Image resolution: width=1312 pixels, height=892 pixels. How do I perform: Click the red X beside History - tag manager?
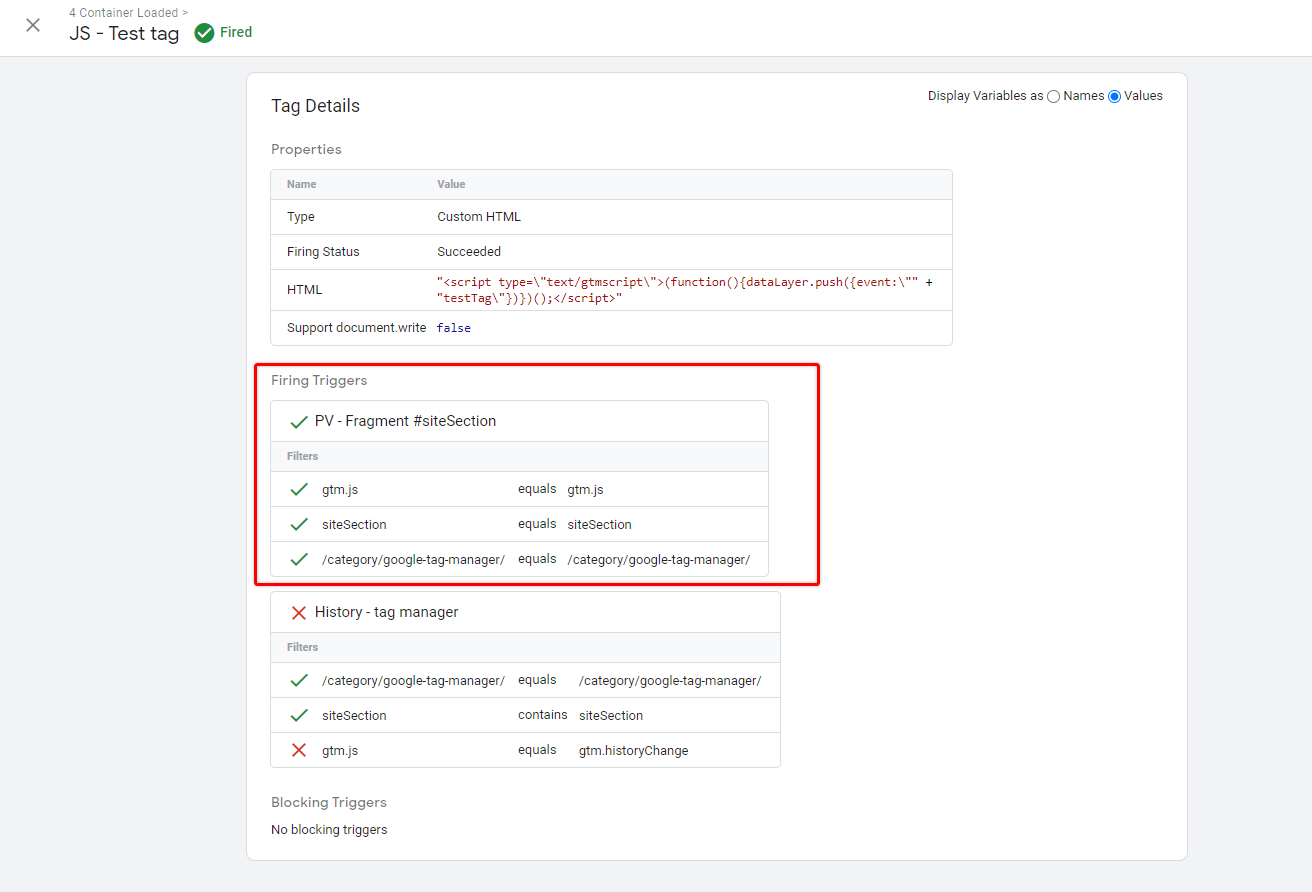click(x=297, y=611)
